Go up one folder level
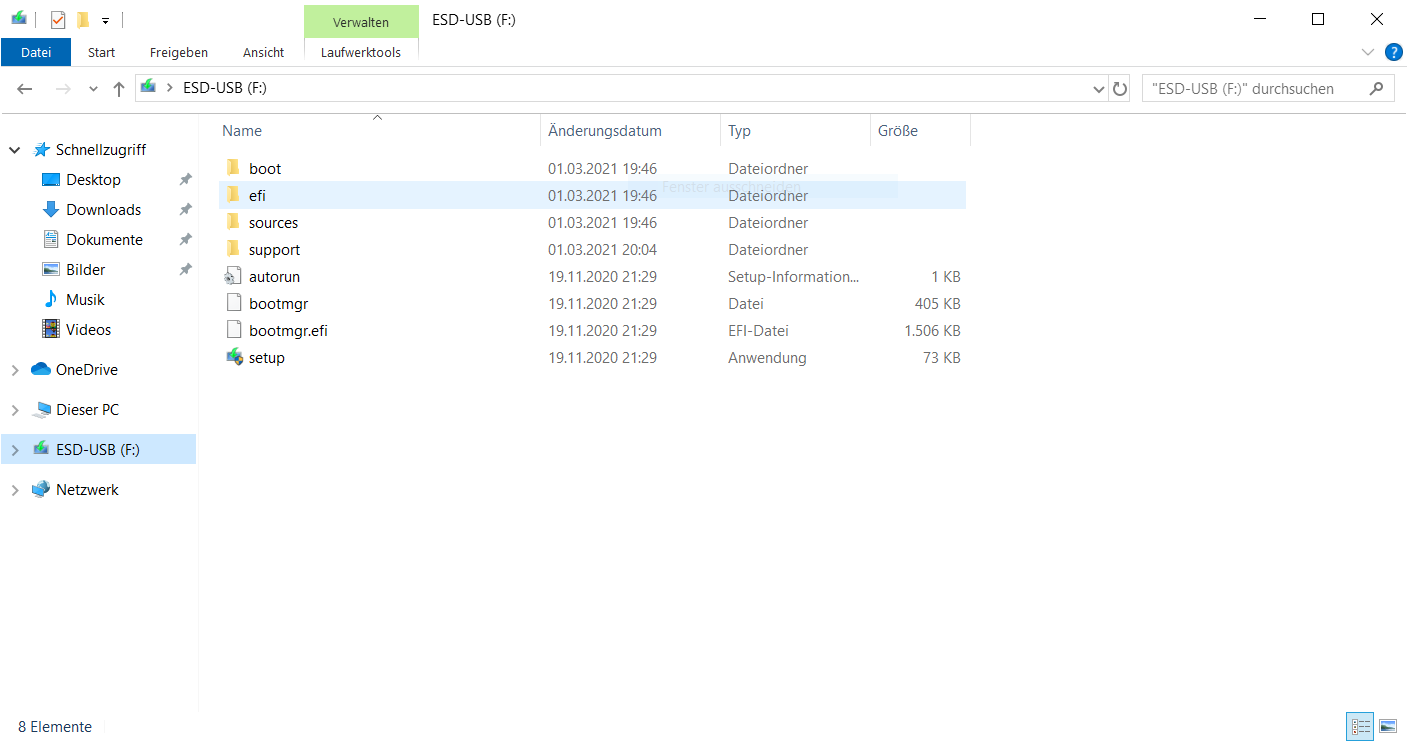 (x=119, y=89)
